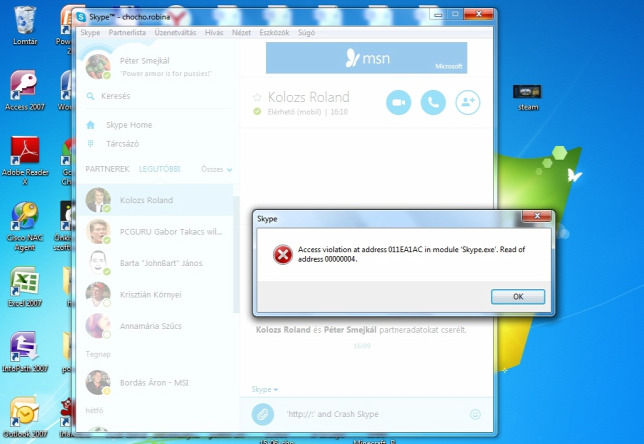The image size is (644, 444).
Task: Click Barta JohnBart János avatar
Action: [x=98, y=263]
